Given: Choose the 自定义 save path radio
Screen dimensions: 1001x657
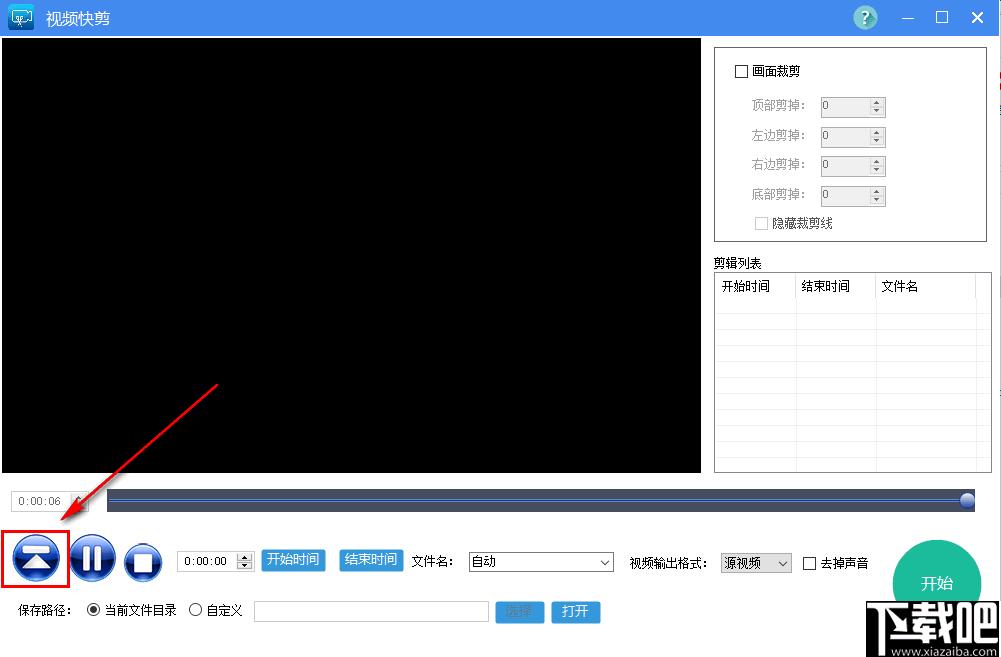Looking at the screenshot, I should click(x=195, y=610).
